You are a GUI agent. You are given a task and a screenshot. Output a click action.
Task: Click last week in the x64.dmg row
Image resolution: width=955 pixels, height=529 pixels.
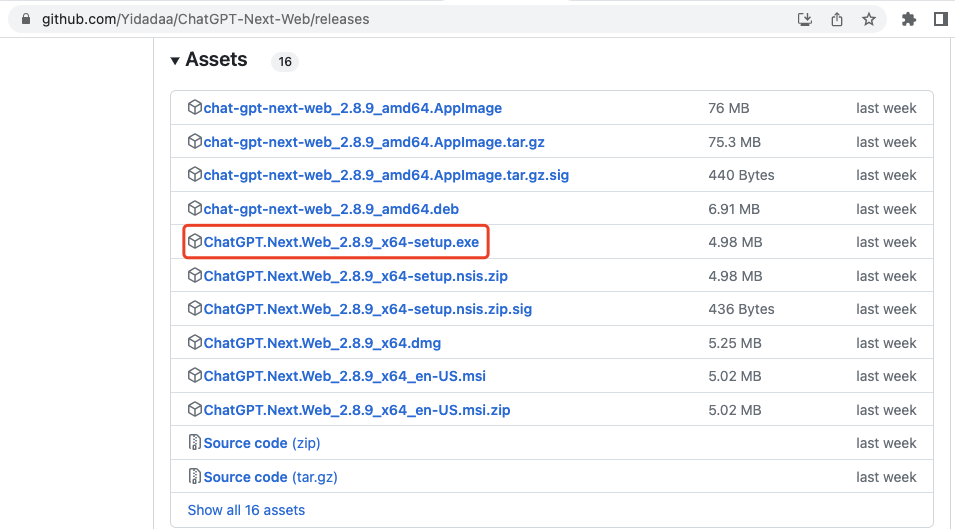886,343
